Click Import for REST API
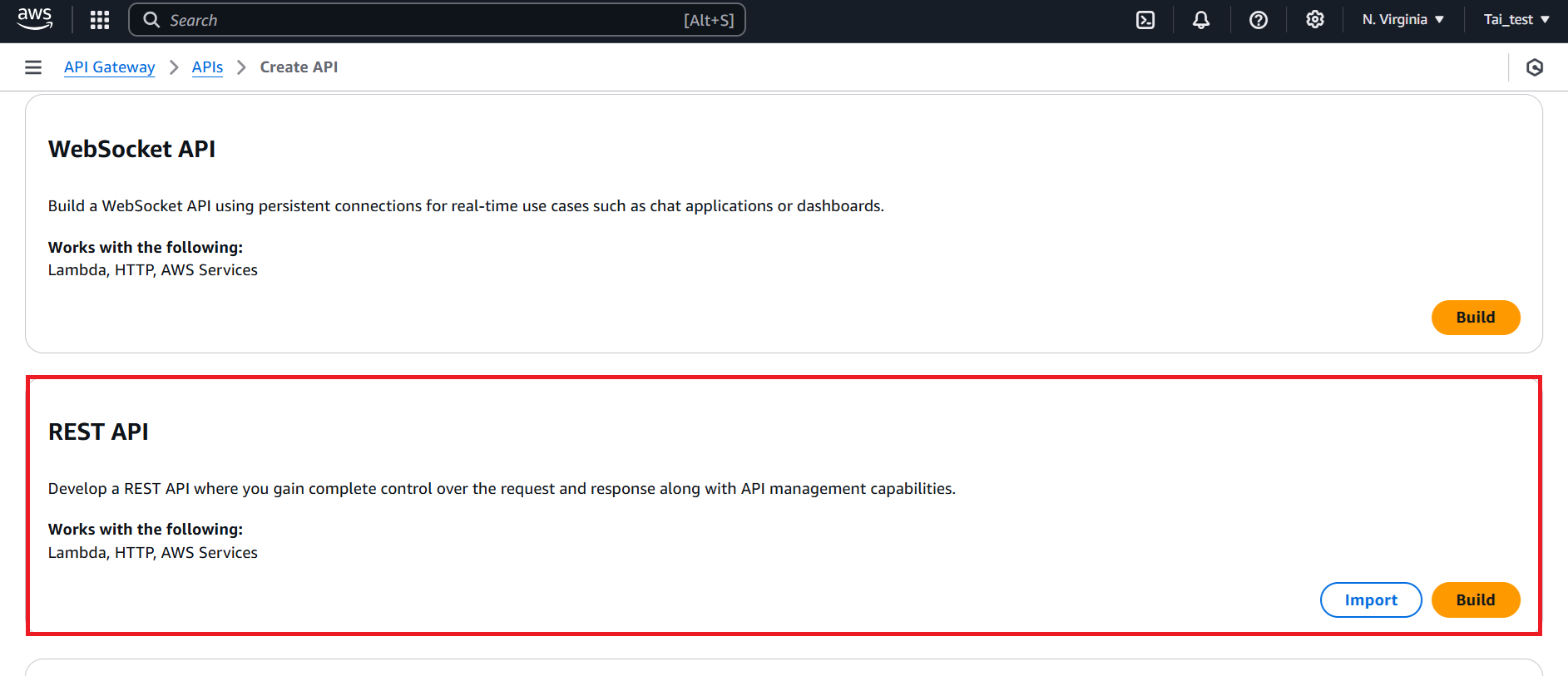This screenshot has height=676, width=1568. click(x=1371, y=600)
